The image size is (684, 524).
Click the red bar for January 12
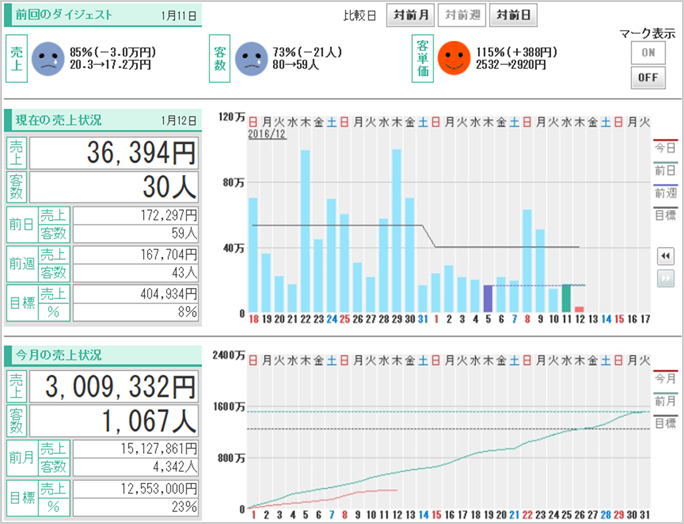579,309
